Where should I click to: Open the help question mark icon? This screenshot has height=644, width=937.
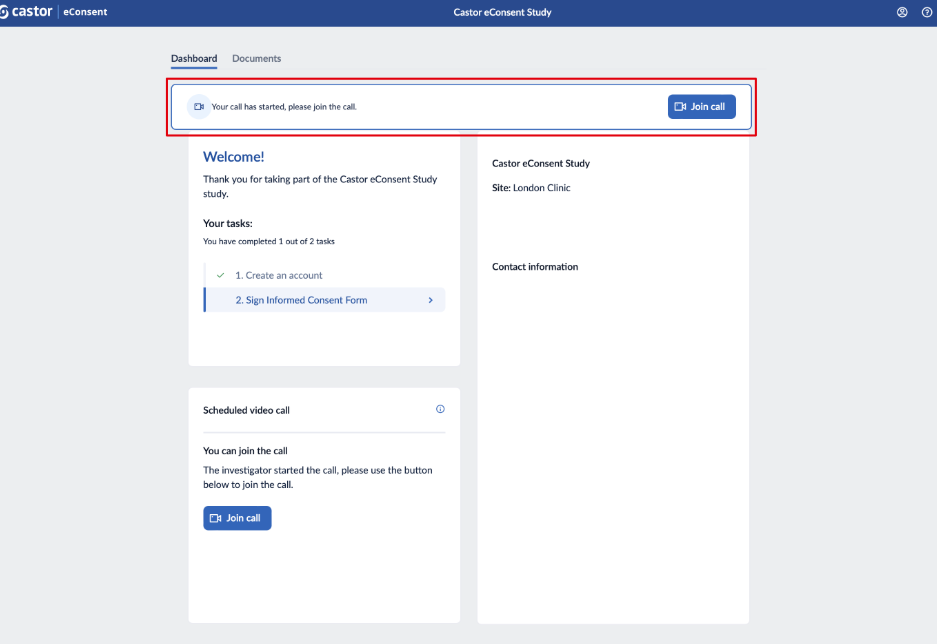coord(927,12)
